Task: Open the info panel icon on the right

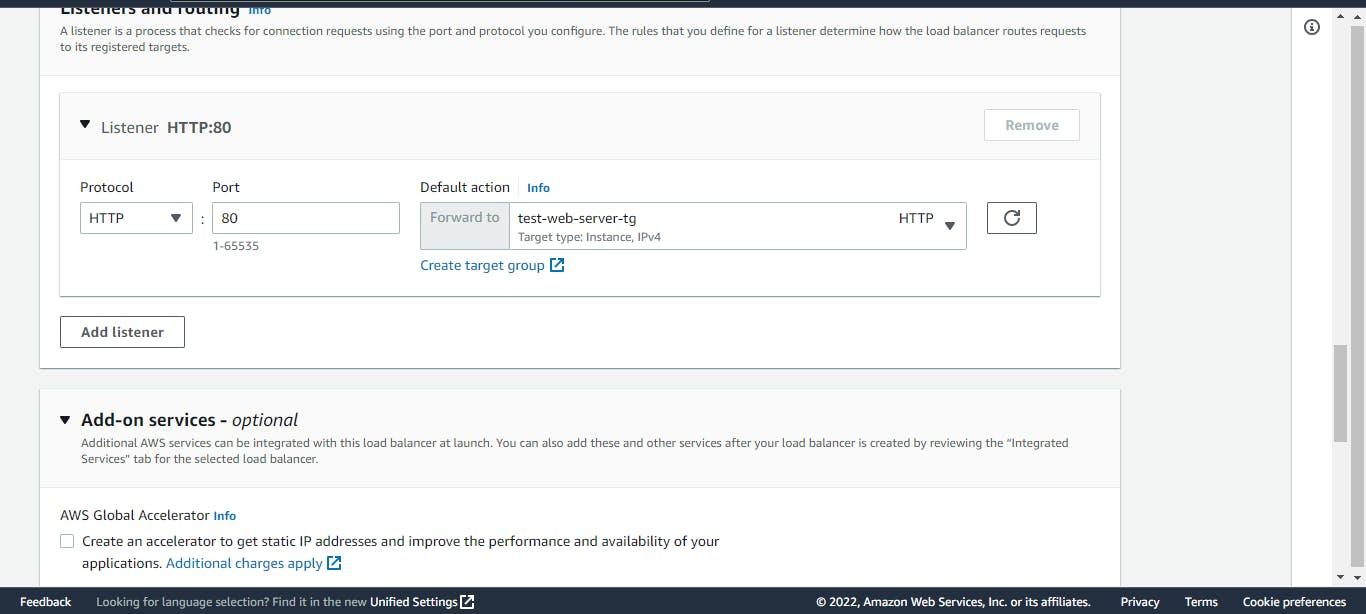Action: click(1312, 27)
